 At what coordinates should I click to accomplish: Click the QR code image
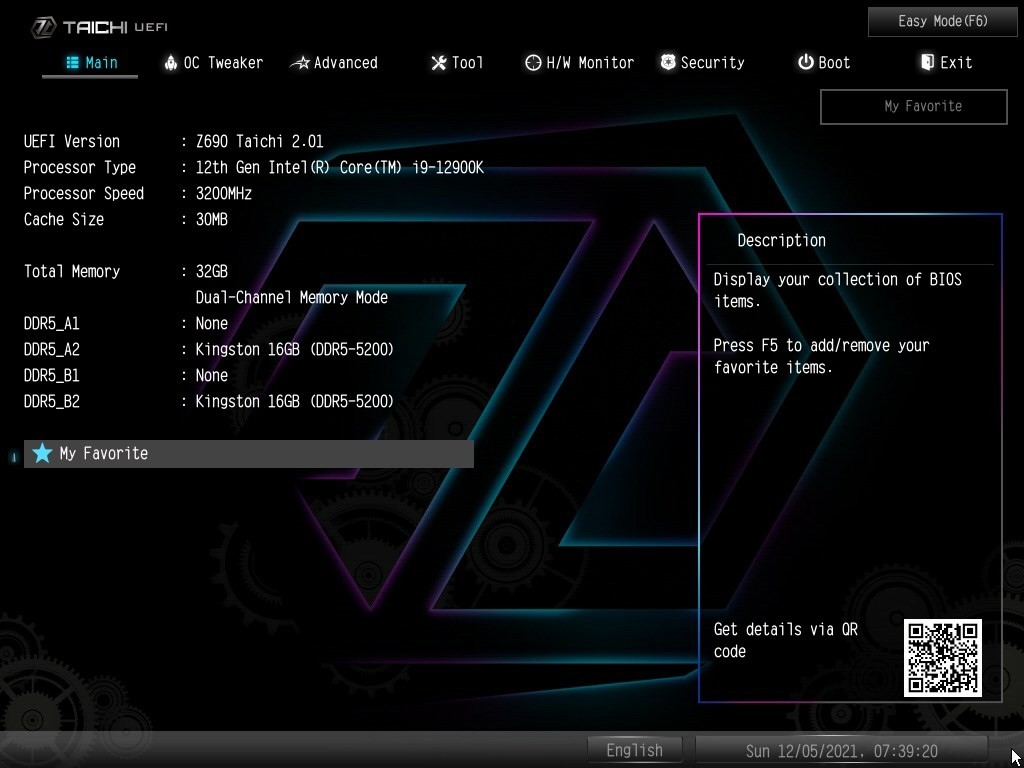point(942,657)
